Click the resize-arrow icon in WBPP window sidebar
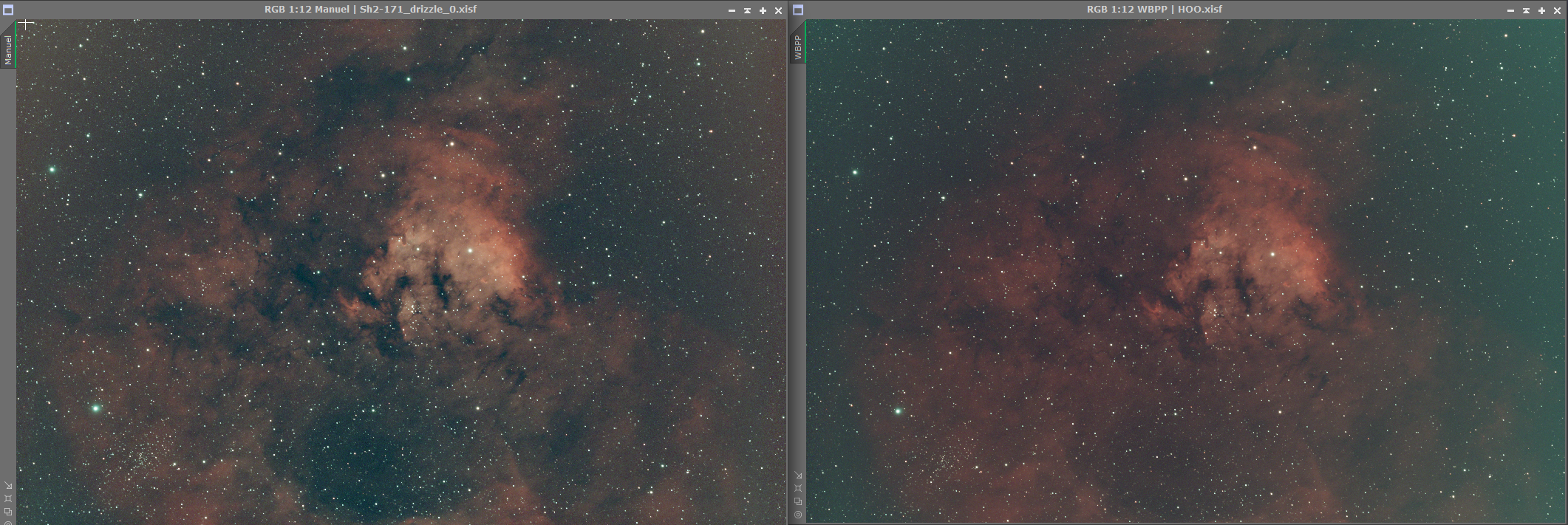Screen dimensions: 1568x525 click(x=798, y=475)
